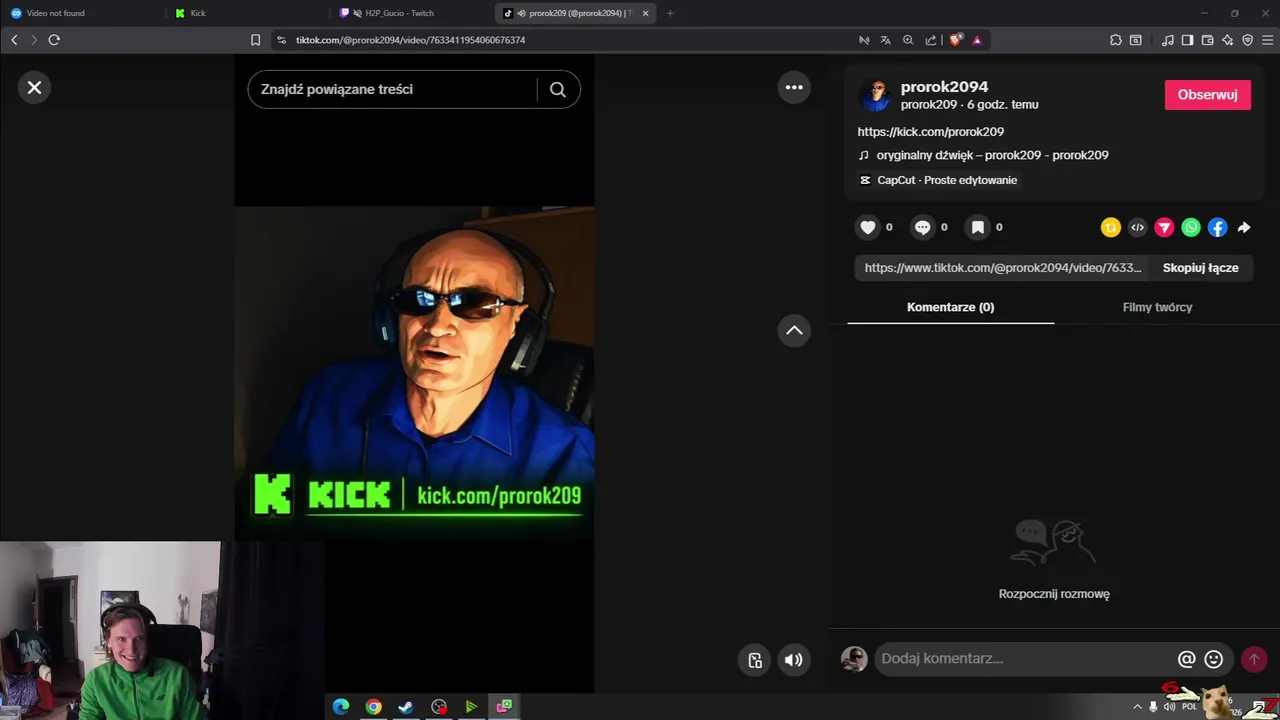Insert a mention with @ icon

coord(1187,659)
